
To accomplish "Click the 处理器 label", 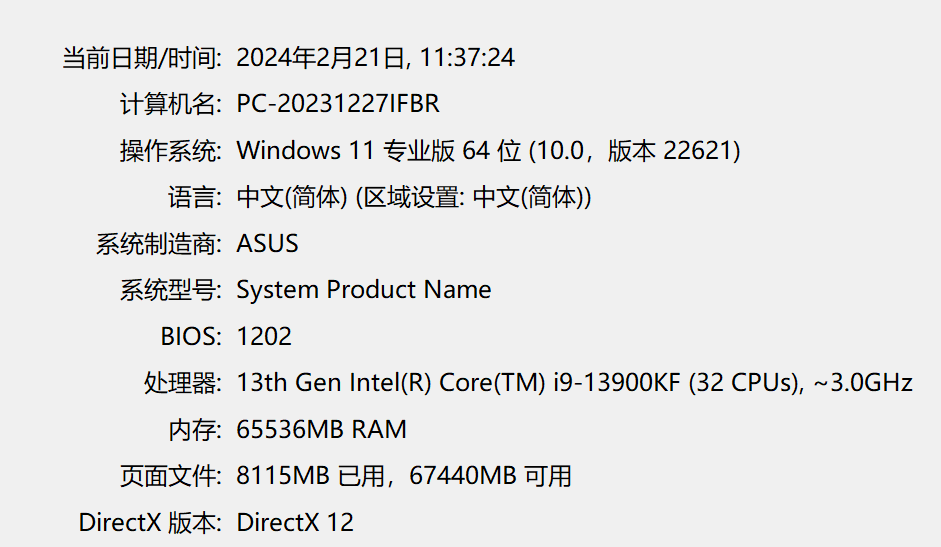I will [x=181, y=382].
